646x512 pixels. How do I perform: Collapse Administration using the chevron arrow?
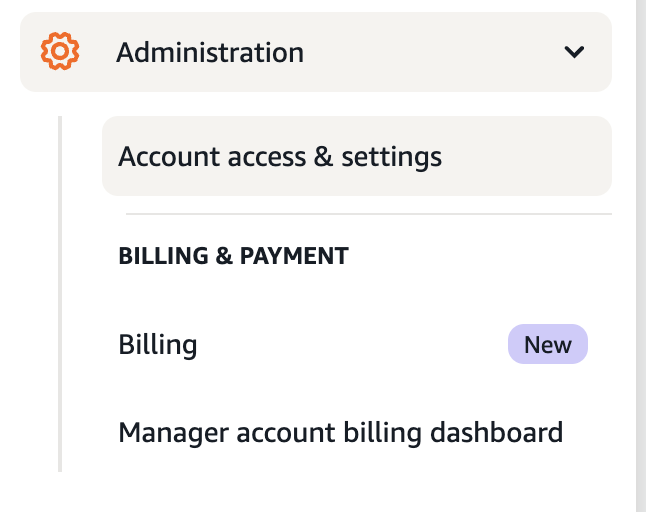[x=574, y=52]
